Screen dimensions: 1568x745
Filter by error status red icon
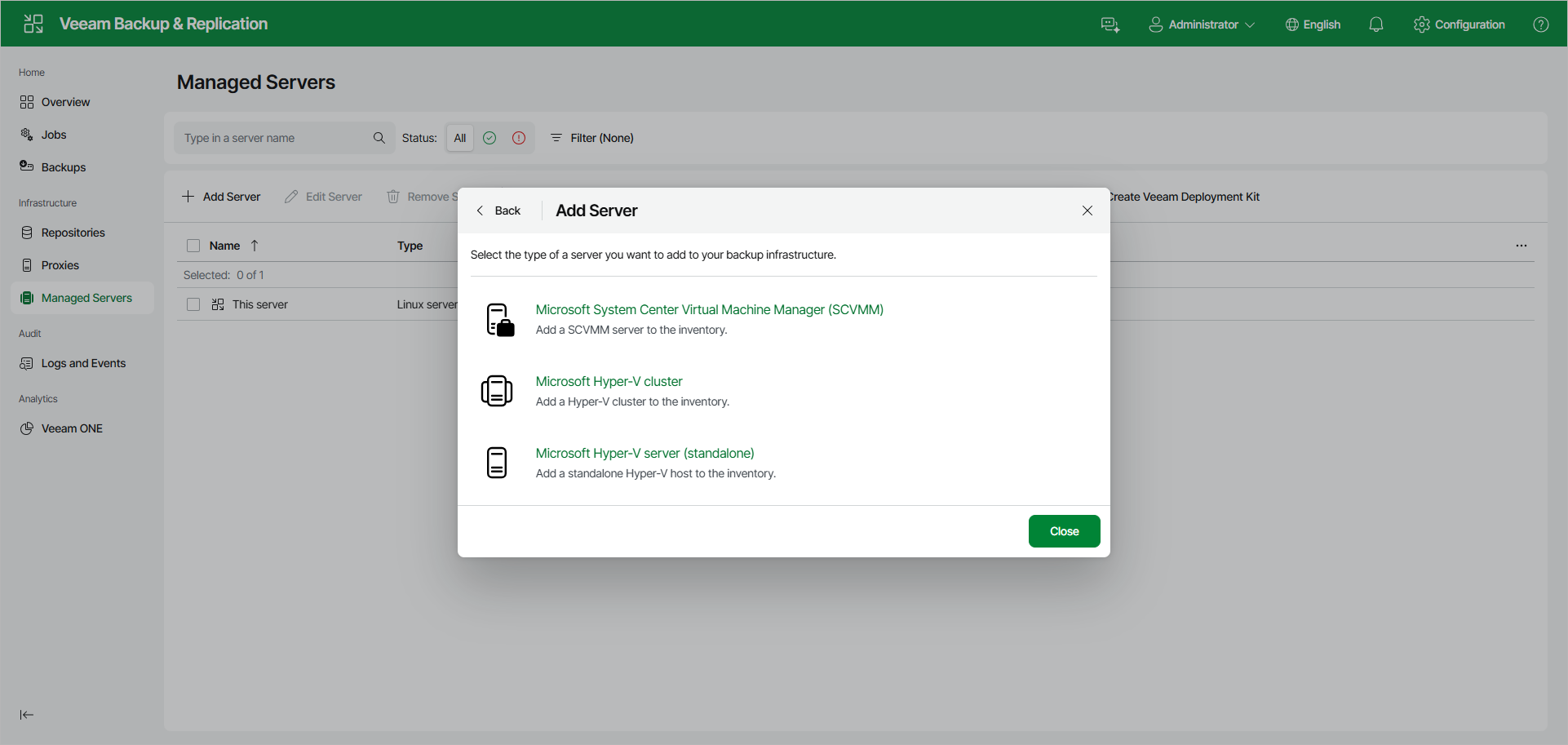click(x=519, y=138)
